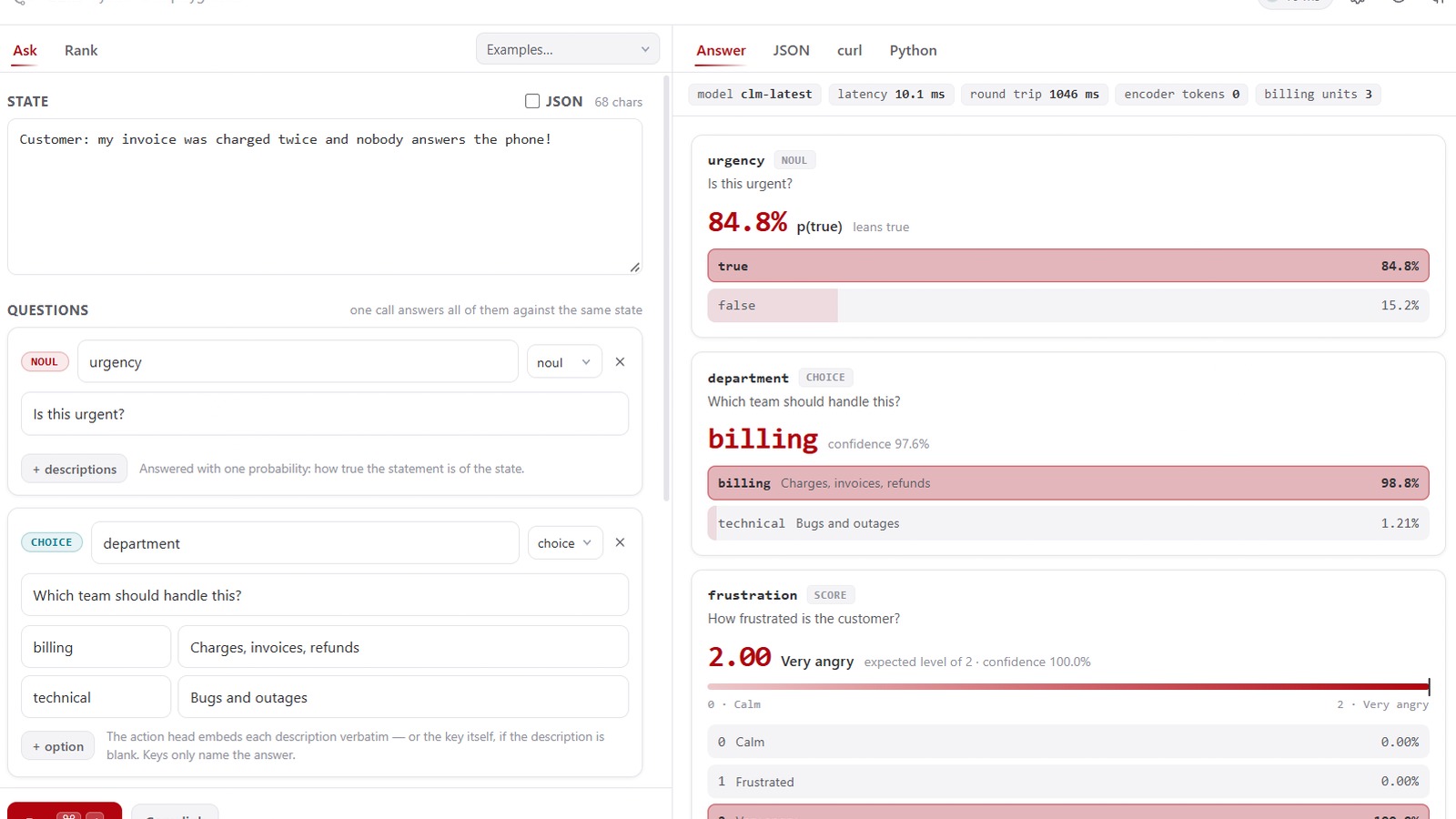Click the questions panel scrollbar
The height and width of the screenshot is (819, 1456).
tap(667, 288)
